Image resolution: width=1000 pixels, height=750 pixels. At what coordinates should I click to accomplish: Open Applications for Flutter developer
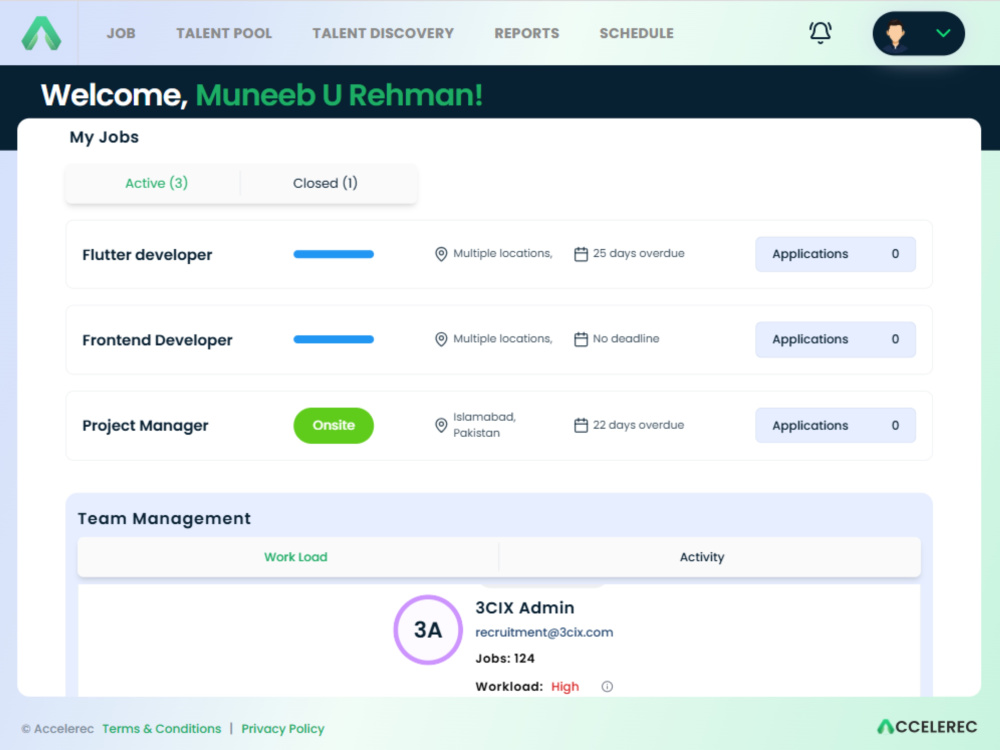pos(835,254)
